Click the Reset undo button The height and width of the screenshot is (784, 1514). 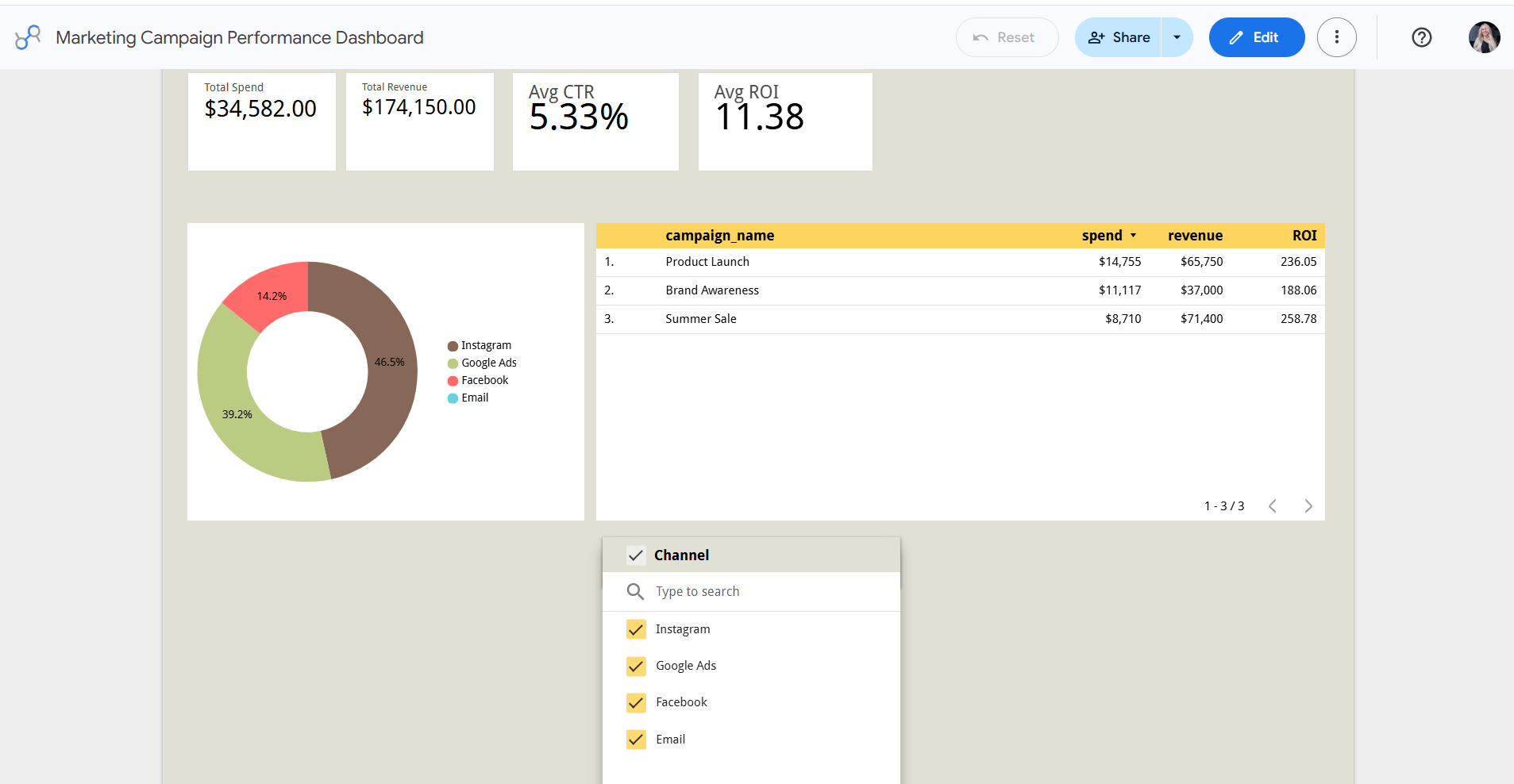(1007, 37)
